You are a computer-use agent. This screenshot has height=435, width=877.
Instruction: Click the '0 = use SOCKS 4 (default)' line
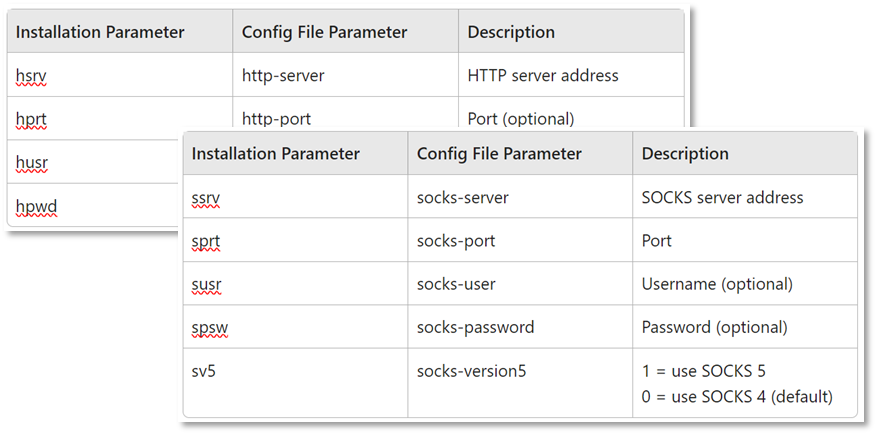pyautogui.click(x=737, y=398)
